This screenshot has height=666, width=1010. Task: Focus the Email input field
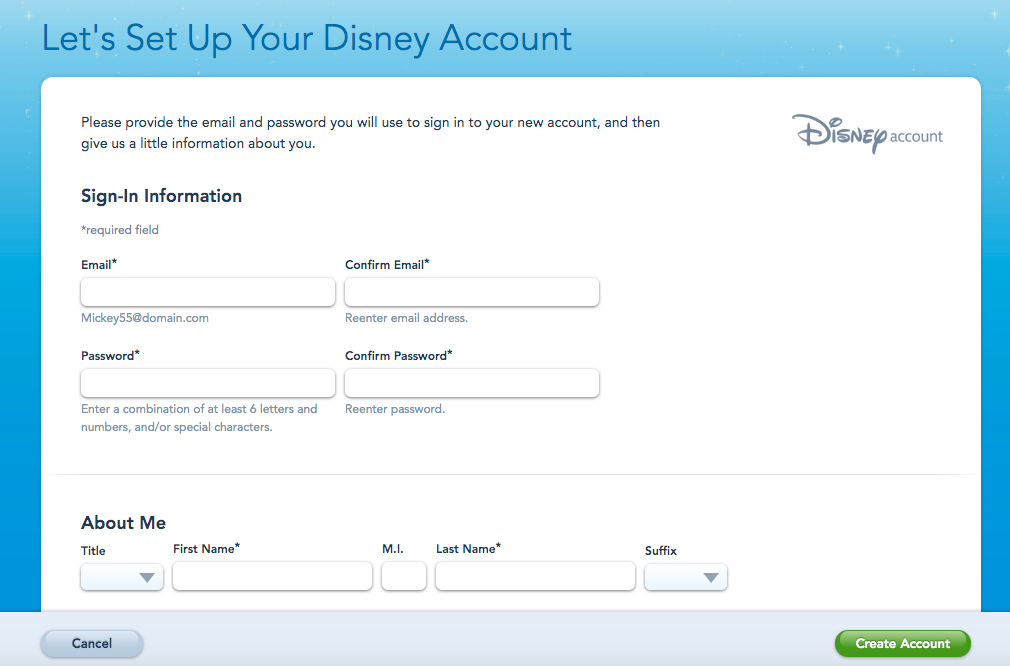[208, 292]
